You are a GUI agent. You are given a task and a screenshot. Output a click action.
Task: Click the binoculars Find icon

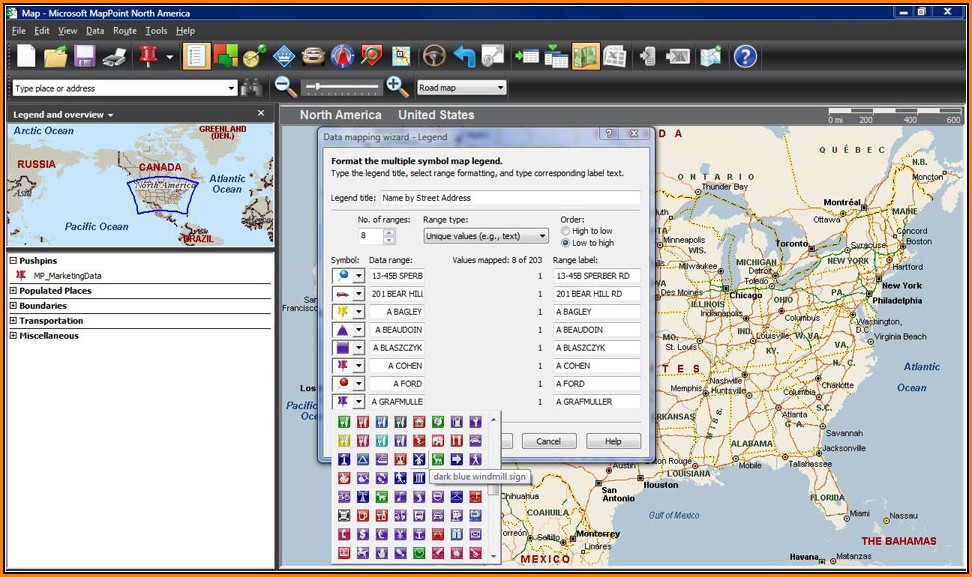point(252,88)
